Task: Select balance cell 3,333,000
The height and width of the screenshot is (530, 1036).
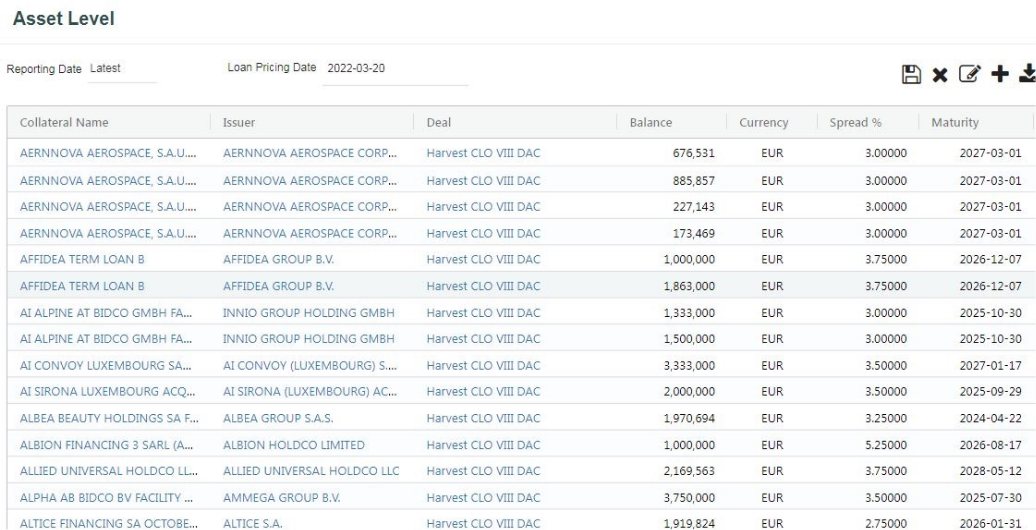Action: click(x=689, y=365)
